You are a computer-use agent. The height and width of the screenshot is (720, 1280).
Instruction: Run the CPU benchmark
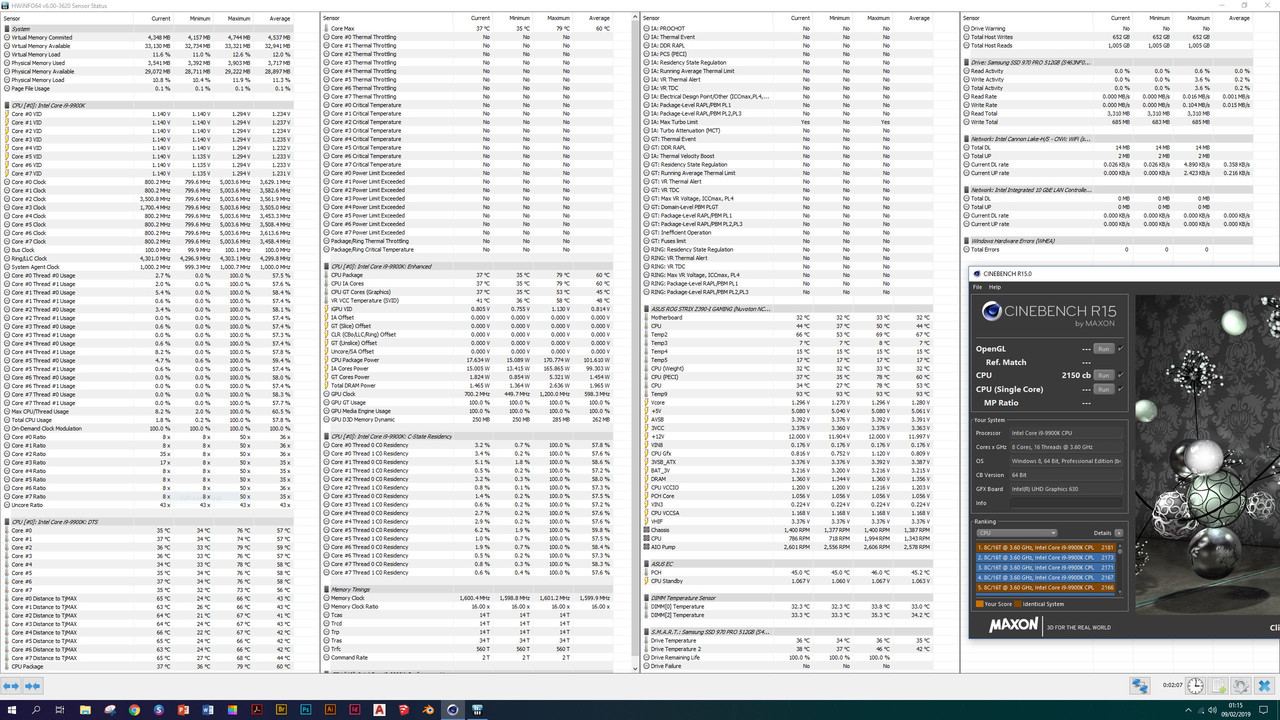point(1104,375)
